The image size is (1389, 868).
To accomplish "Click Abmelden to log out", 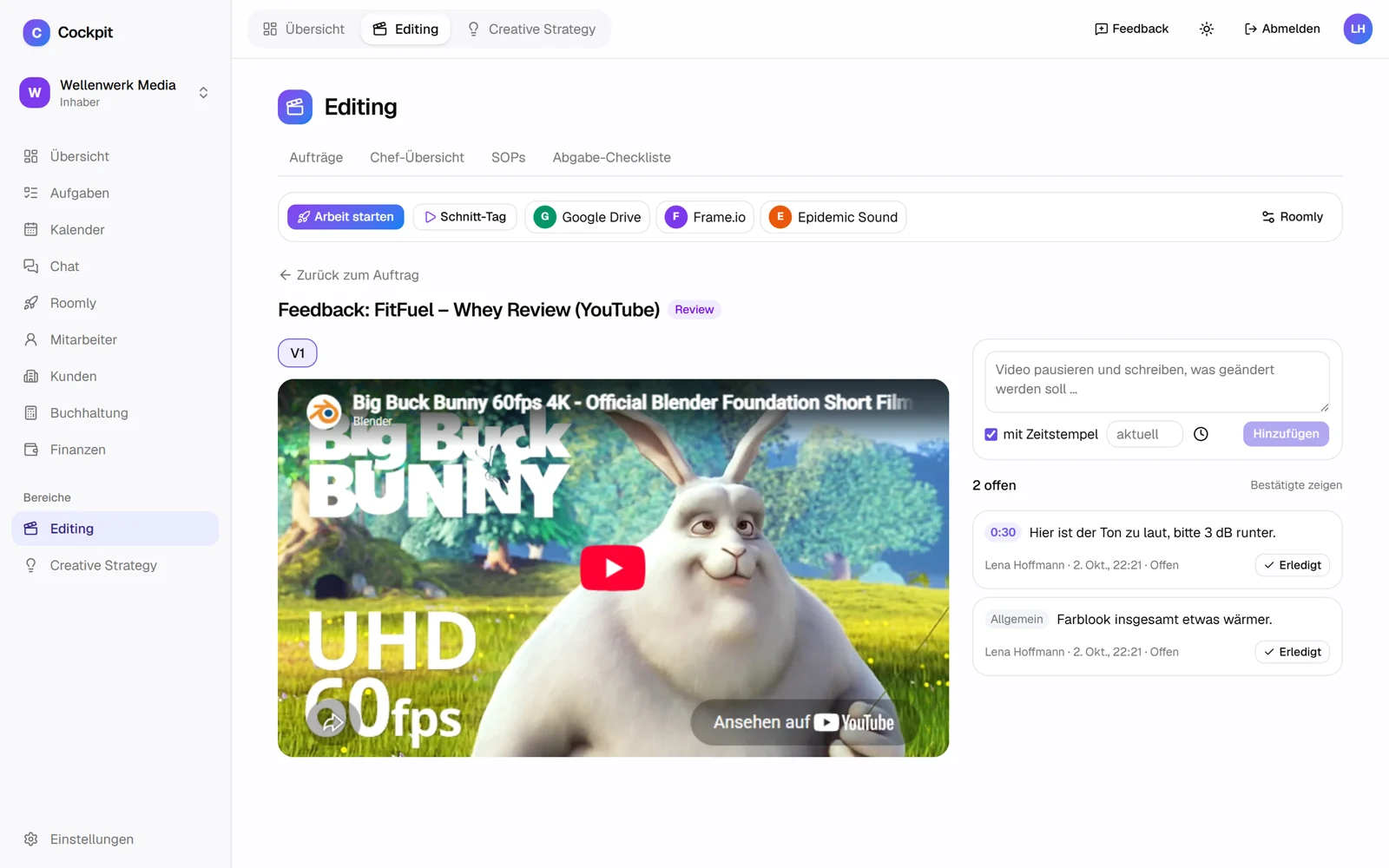I will 1282,29.
